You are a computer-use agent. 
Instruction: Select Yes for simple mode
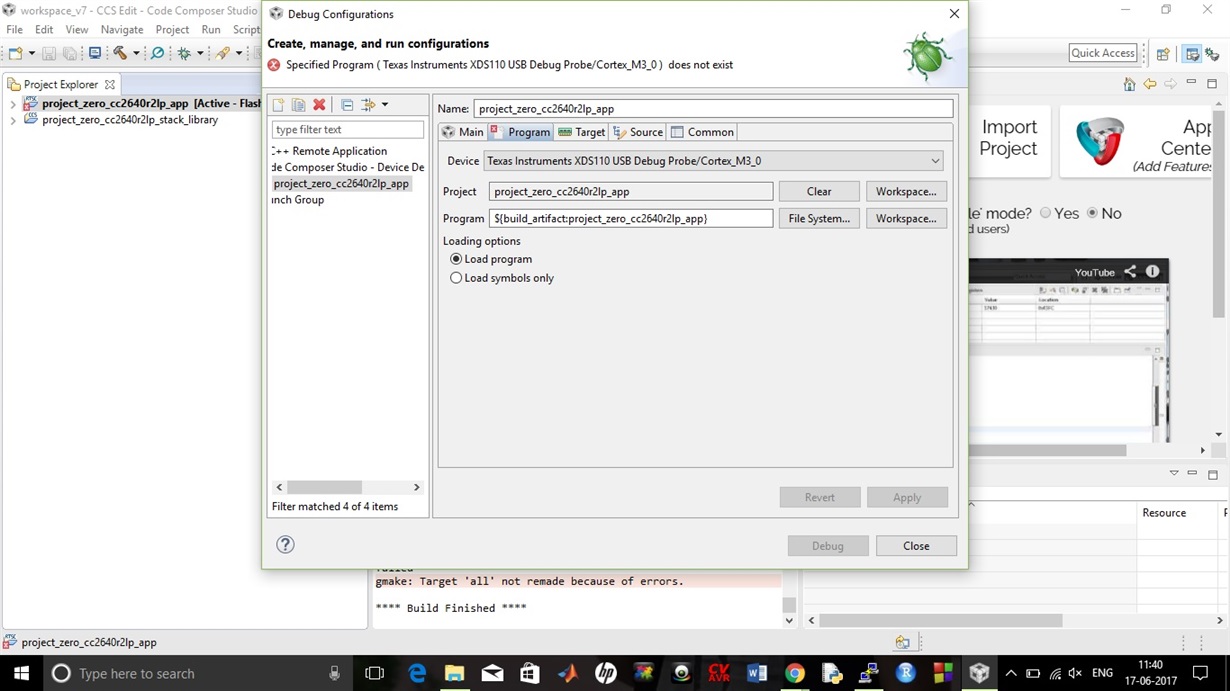(x=1045, y=213)
